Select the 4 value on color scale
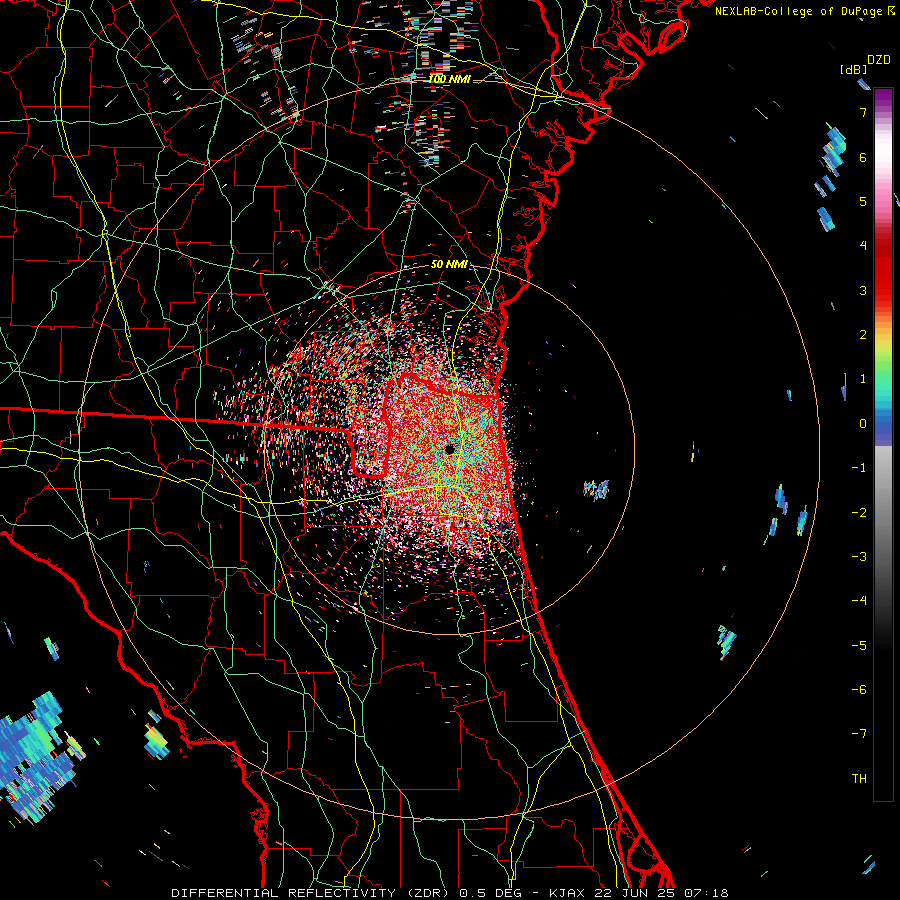Screen dimensions: 900x900 [x=863, y=246]
